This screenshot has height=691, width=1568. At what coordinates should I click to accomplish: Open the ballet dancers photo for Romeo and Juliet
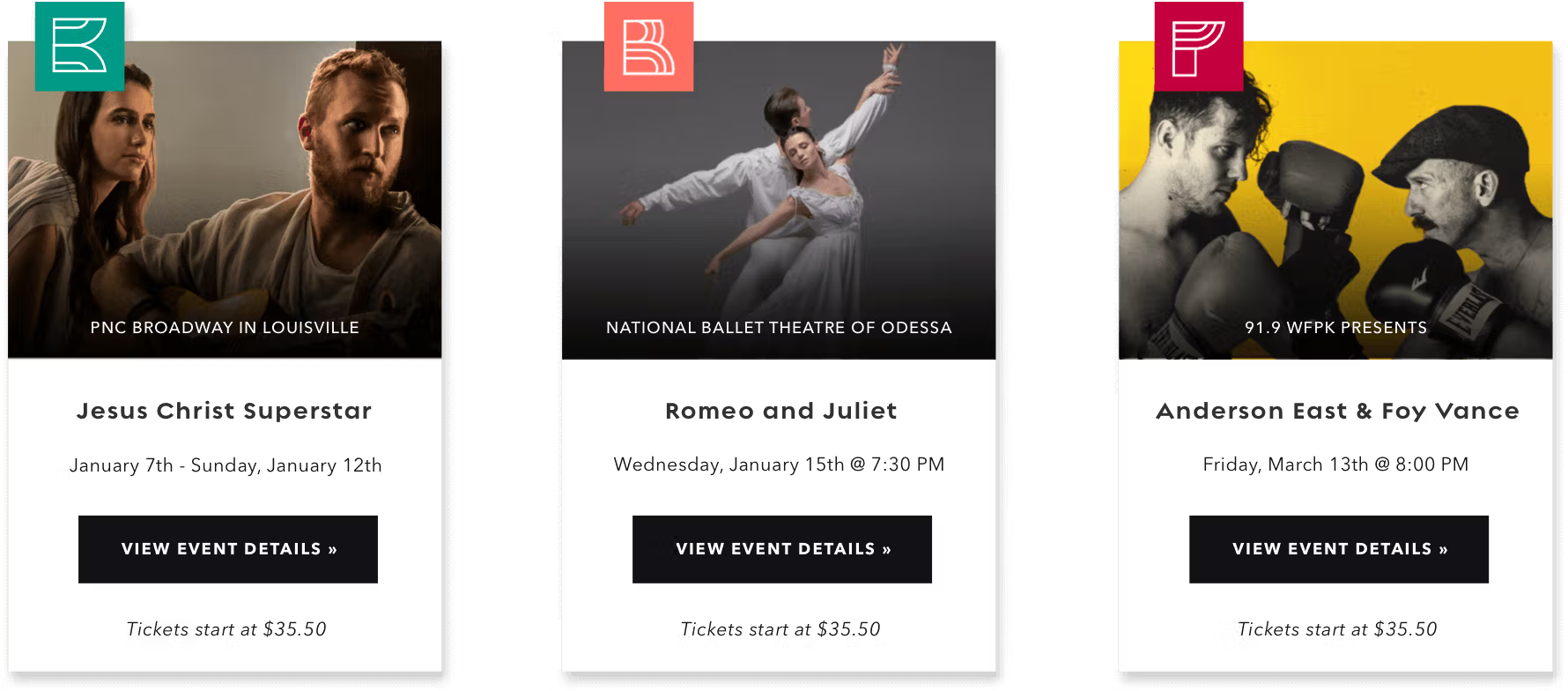click(779, 194)
